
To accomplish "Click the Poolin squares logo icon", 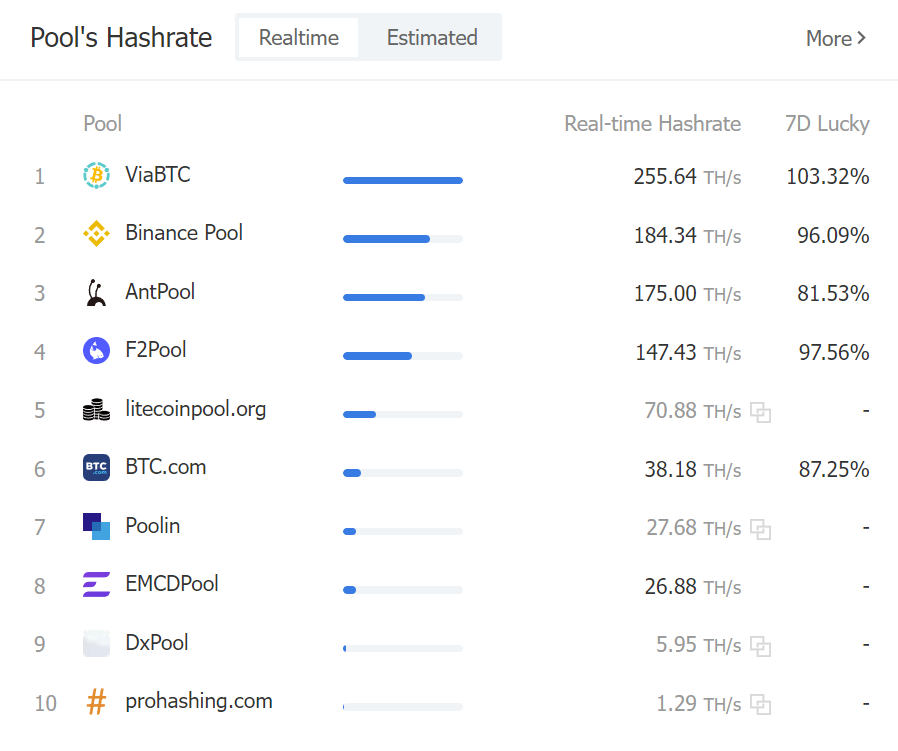I will point(96,526).
